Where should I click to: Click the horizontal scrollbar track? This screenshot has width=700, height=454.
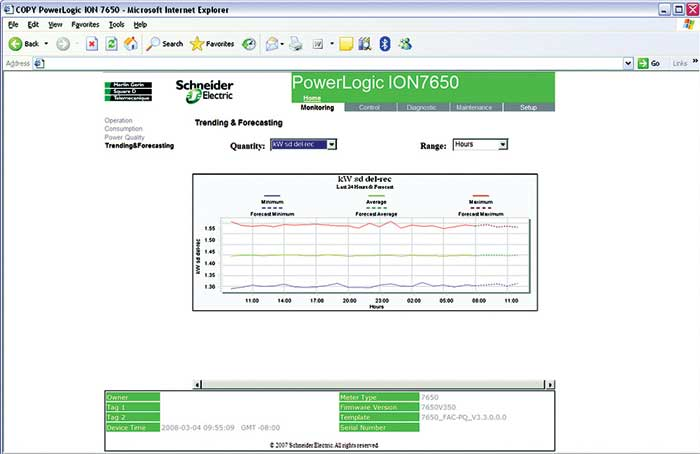tap(374, 384)
